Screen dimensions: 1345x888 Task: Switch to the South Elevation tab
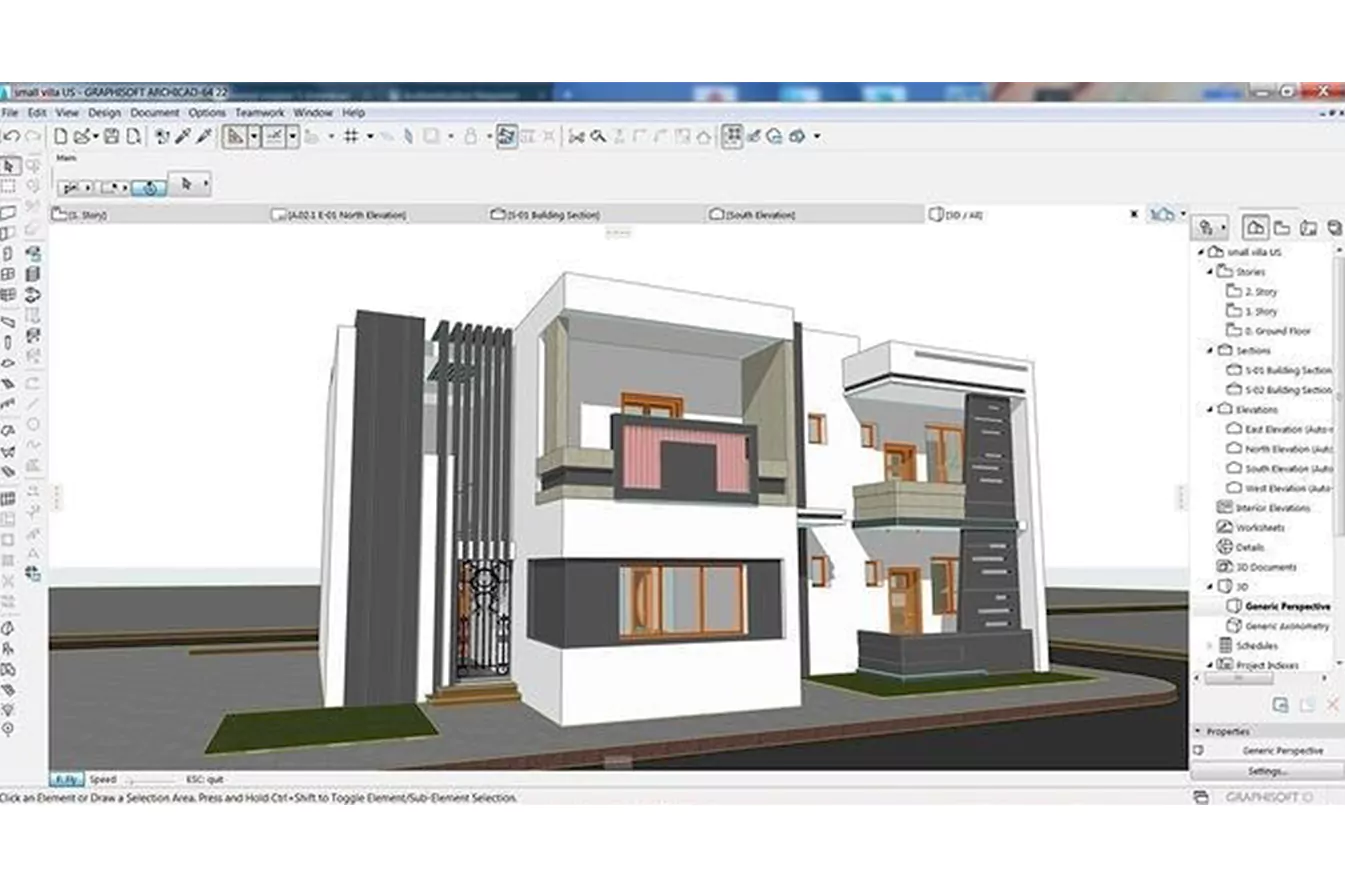(x=815, y=214)
